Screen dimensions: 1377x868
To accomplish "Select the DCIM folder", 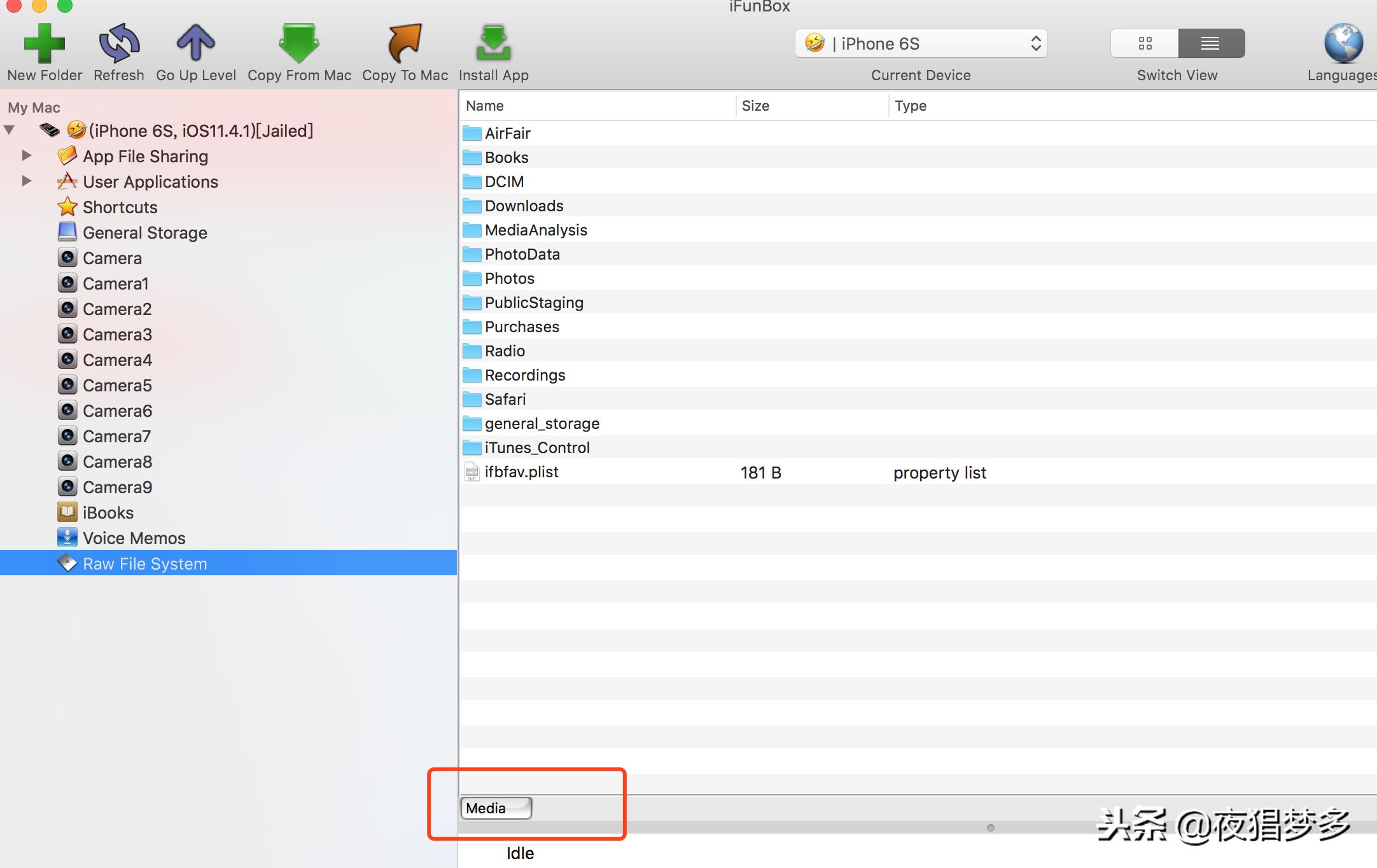I will (x=504, y=182).
